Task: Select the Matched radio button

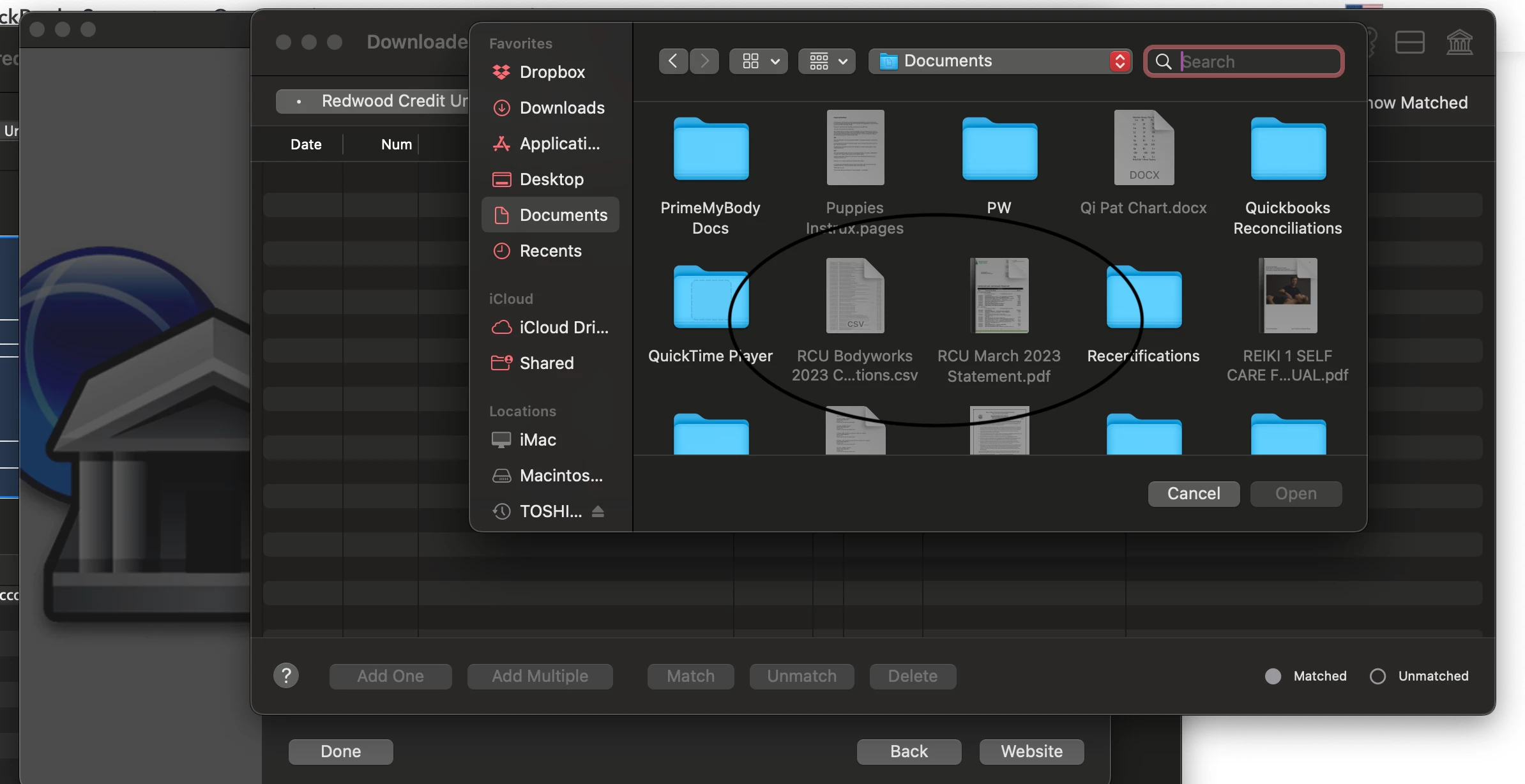Action: coord(1273,676)
